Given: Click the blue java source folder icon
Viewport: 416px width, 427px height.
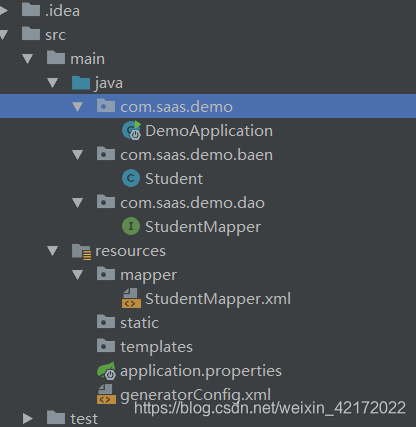Looking at the screenshot, I should pyautogui.click(x=81, y=82).
